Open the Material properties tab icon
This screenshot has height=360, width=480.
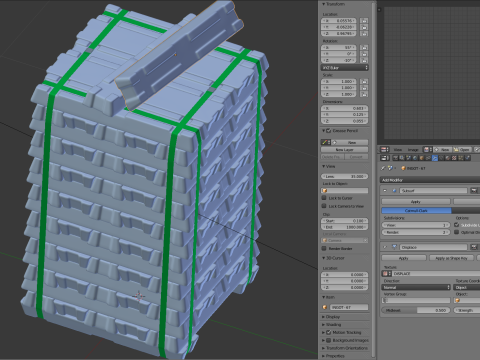tap(448, 158)
